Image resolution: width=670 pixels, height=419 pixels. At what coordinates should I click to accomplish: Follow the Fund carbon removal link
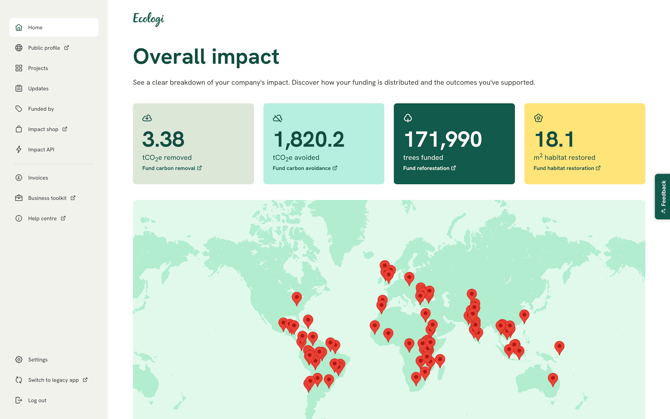point(171,168)
